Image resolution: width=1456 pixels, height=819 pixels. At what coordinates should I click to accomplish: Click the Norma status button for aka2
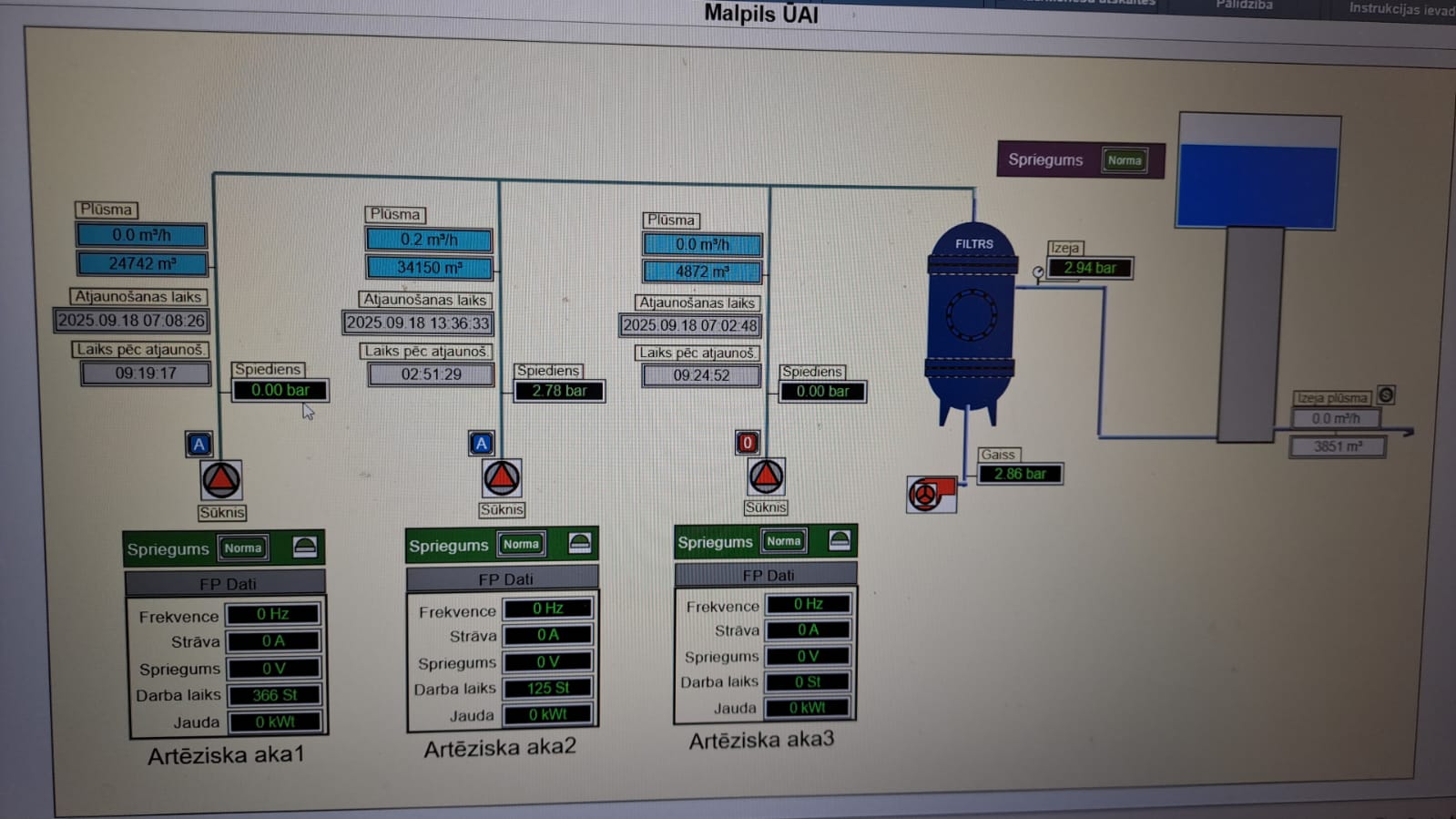click(x=521, y=544)
